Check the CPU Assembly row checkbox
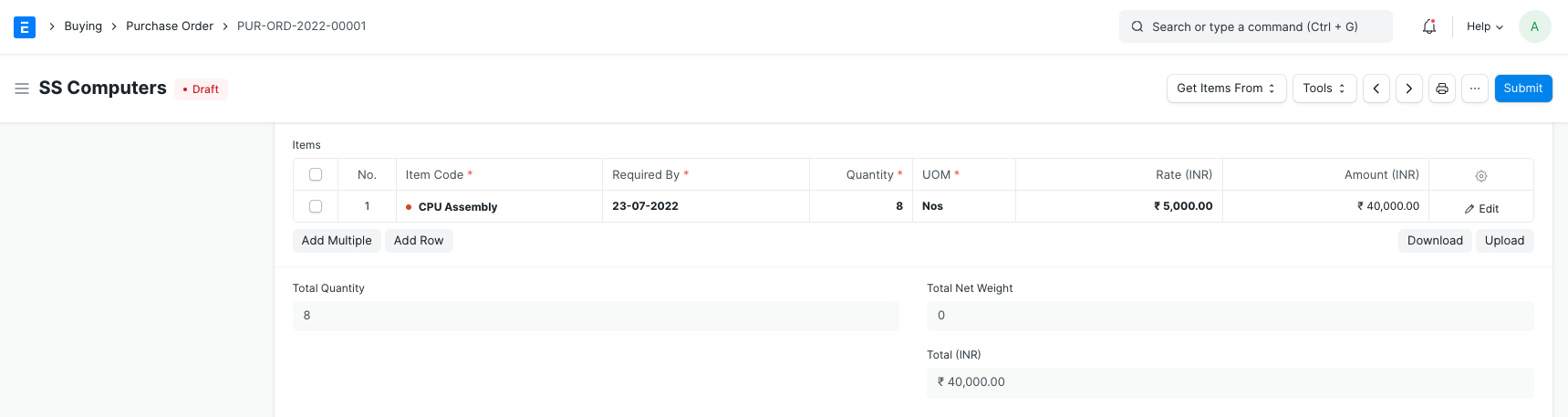 316,206
